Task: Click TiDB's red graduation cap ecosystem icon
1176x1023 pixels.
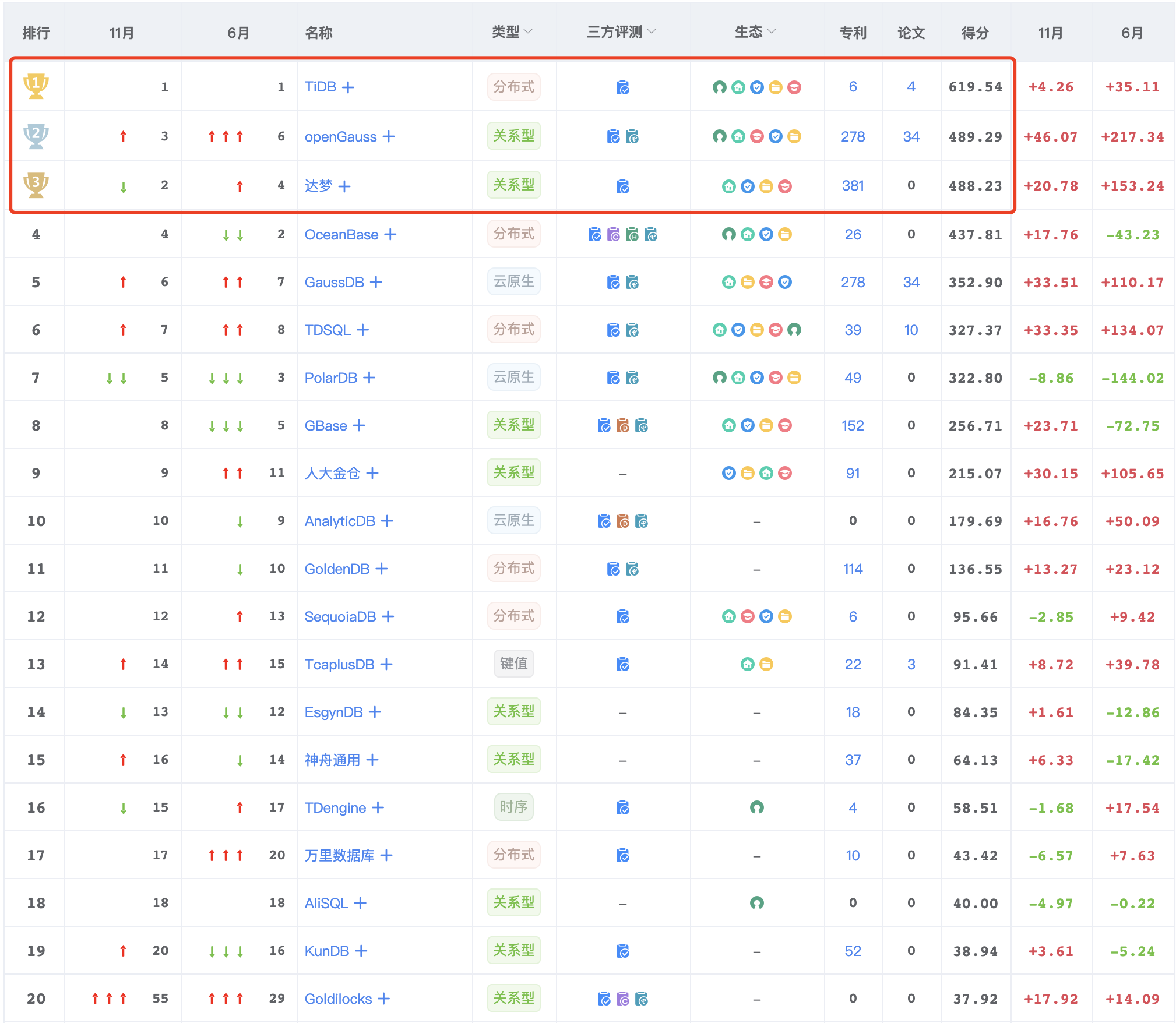Action: click(x=794, y=87)
